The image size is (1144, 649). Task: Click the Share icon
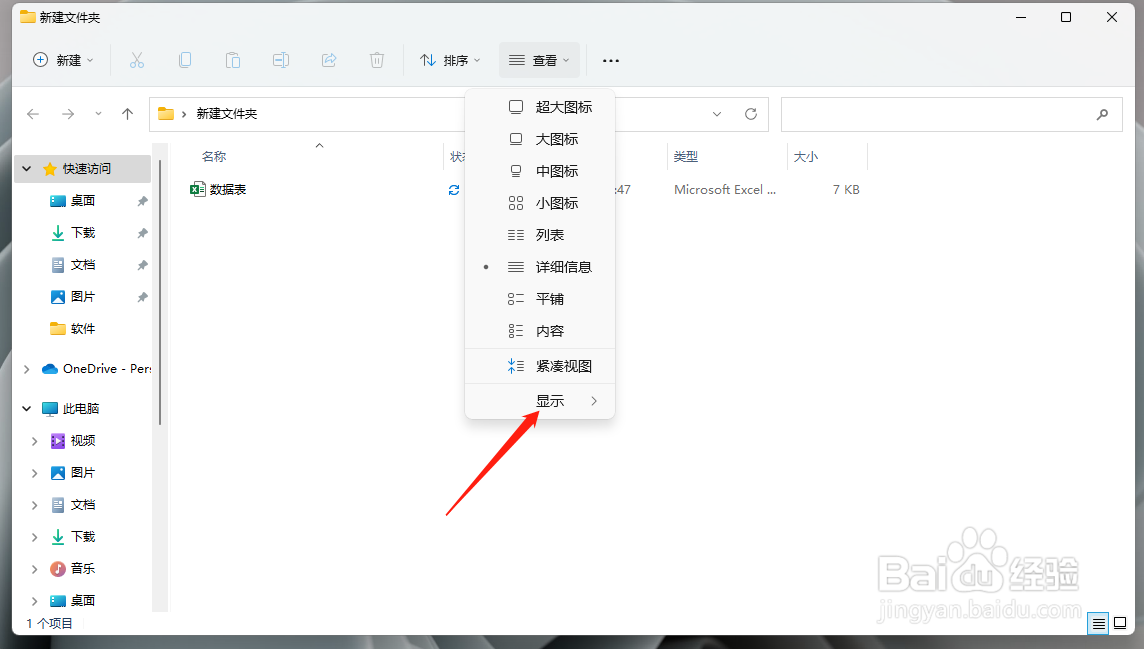[x=329, y=60]
